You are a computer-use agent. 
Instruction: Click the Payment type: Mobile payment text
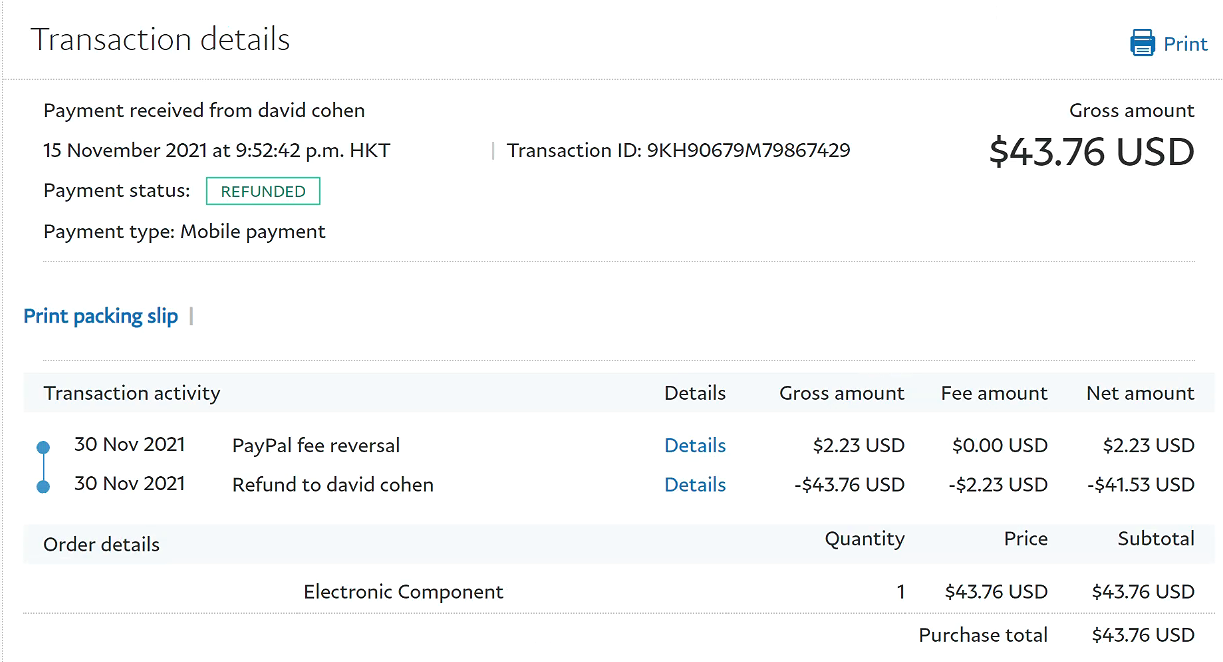coord(184,232)
